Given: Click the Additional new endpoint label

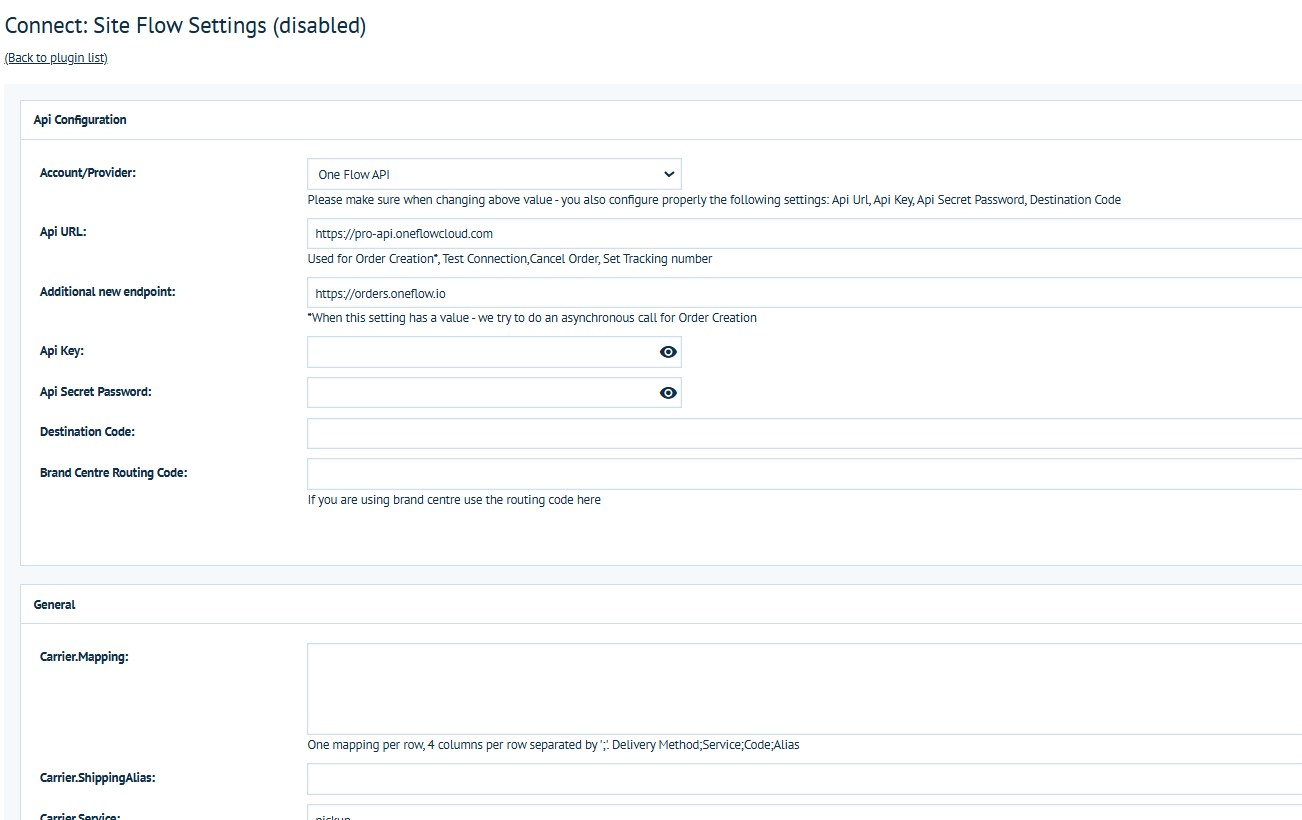Looking at the screenshot, I should 108,292.
